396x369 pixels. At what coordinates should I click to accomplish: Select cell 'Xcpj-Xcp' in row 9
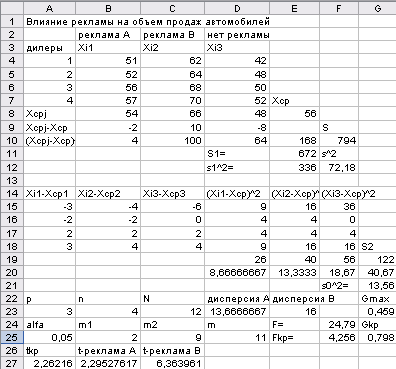click(50, 127)
